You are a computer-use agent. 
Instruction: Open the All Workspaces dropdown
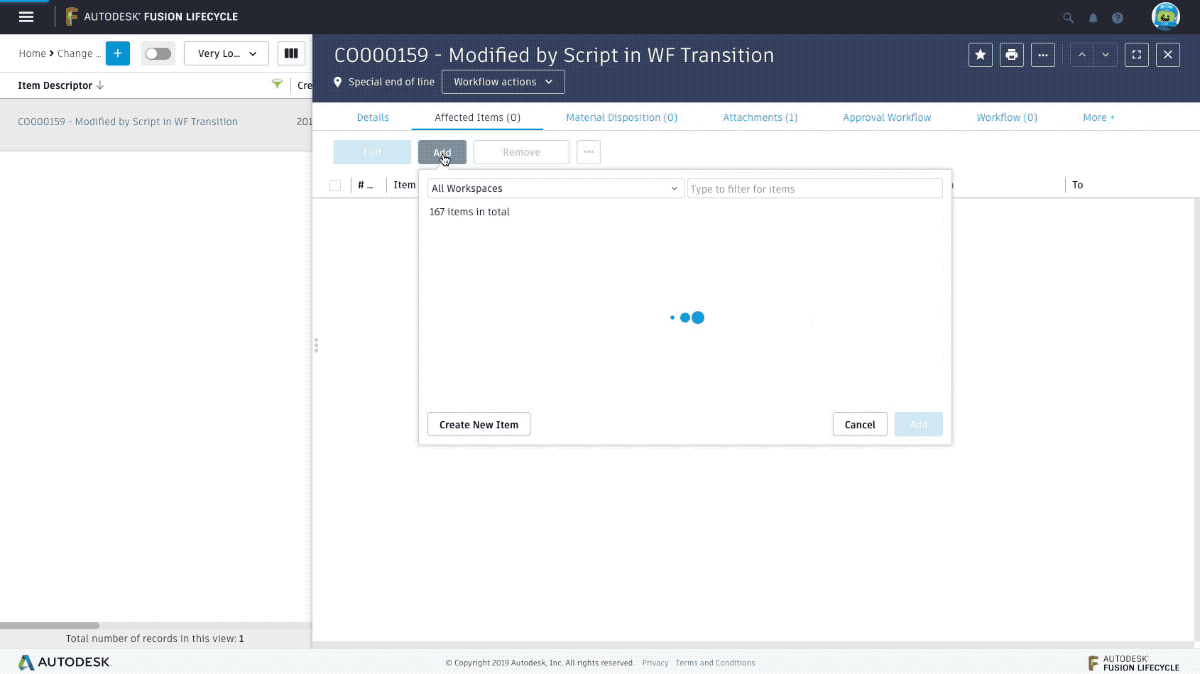[x=555, y=188]
